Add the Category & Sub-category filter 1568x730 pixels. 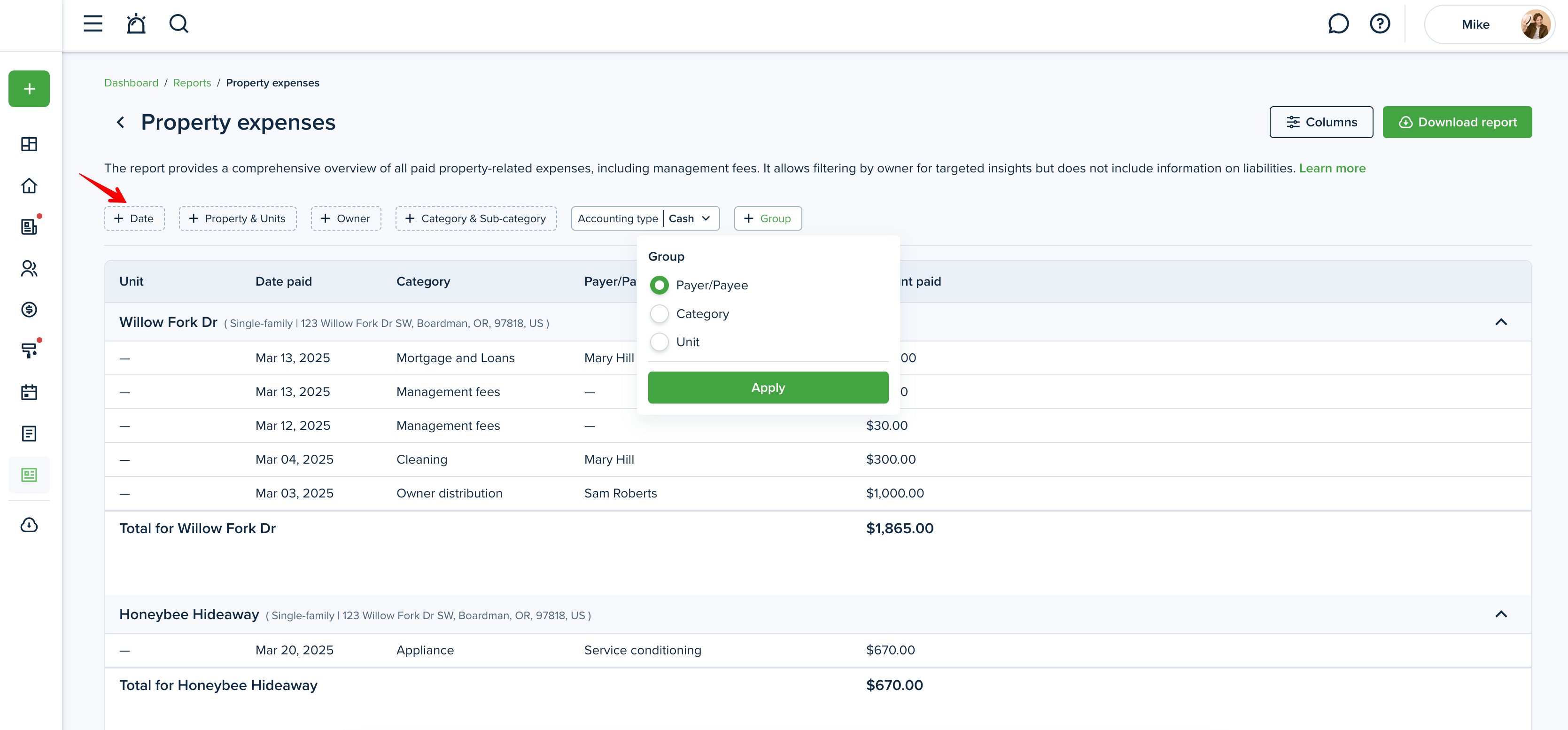(x=476, y=218)
